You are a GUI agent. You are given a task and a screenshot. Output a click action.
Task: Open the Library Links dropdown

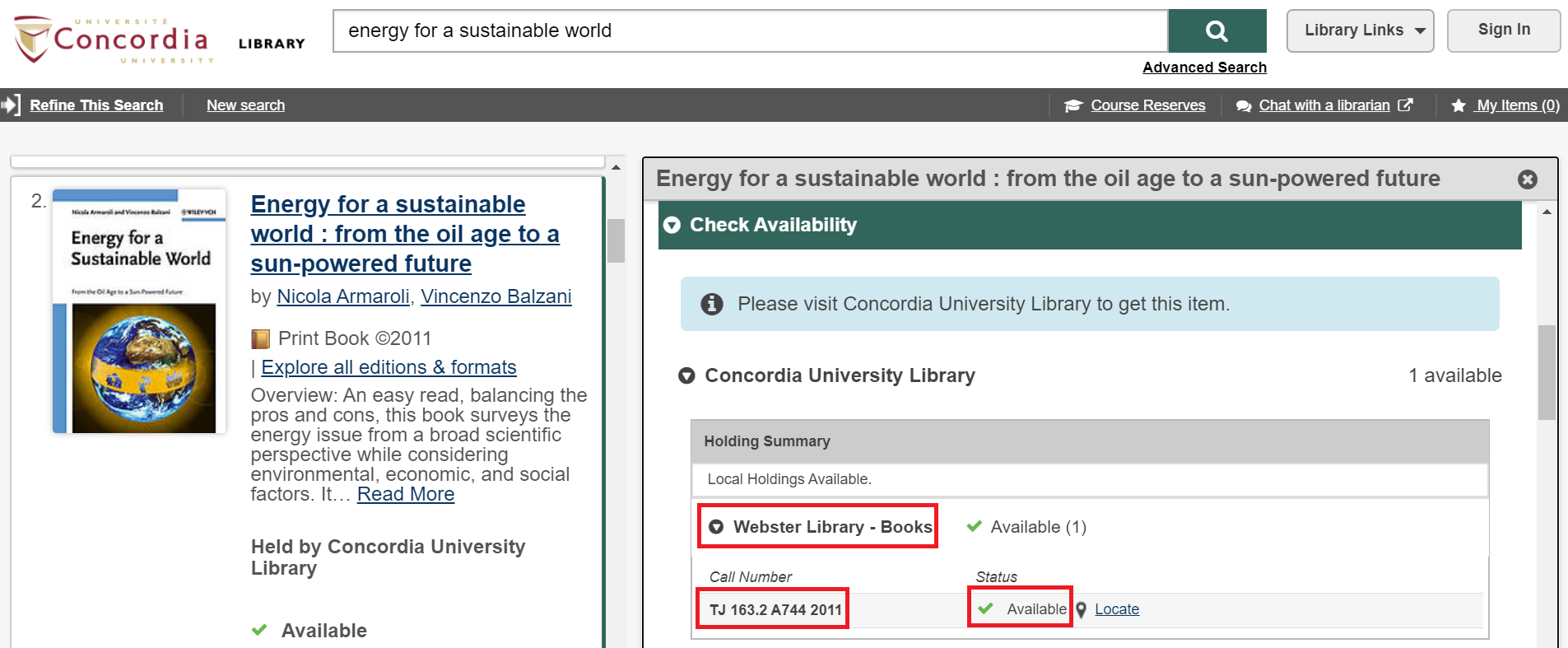(1360, 30)
